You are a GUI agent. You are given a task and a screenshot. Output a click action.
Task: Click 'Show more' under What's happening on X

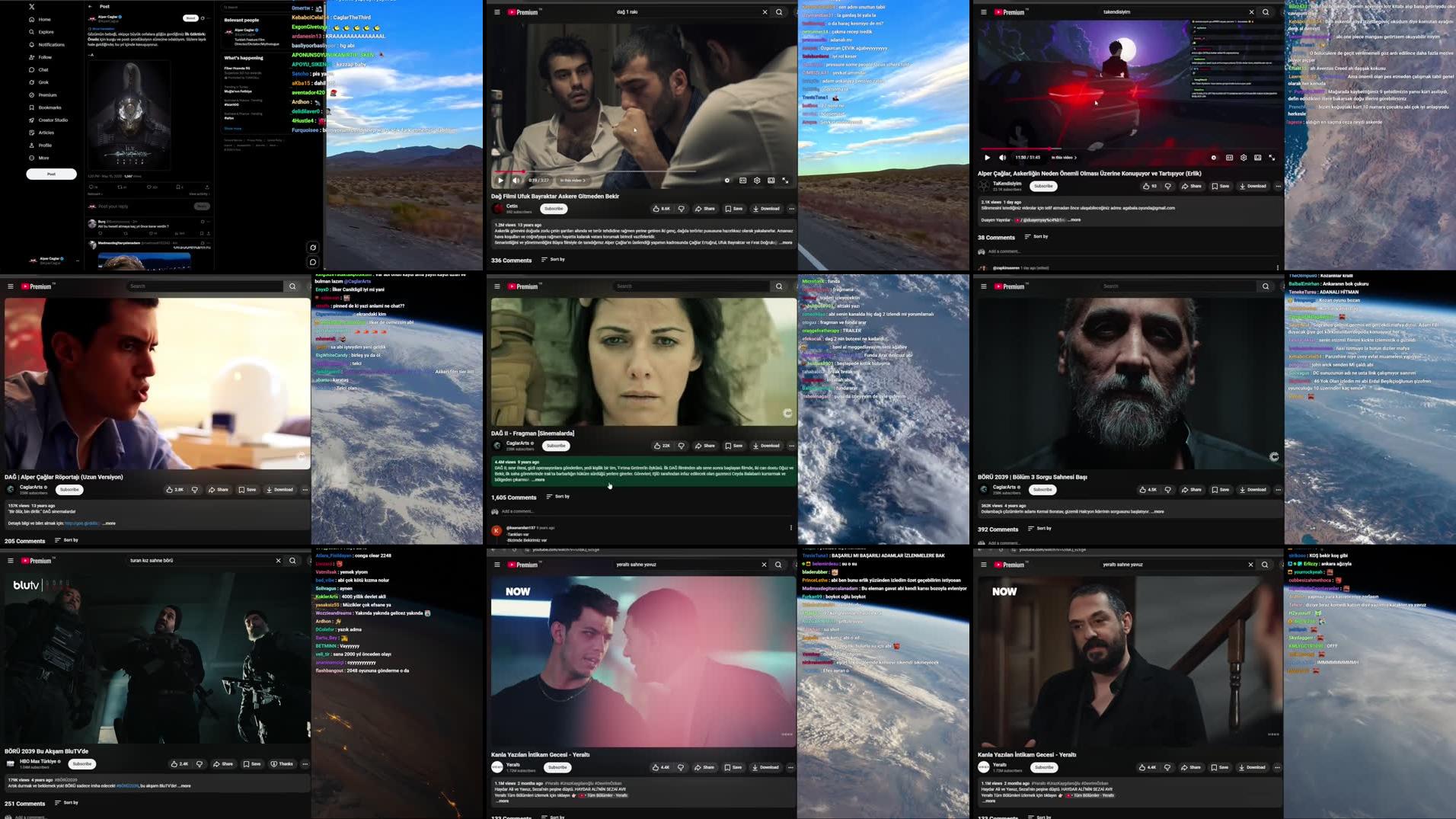232,129
